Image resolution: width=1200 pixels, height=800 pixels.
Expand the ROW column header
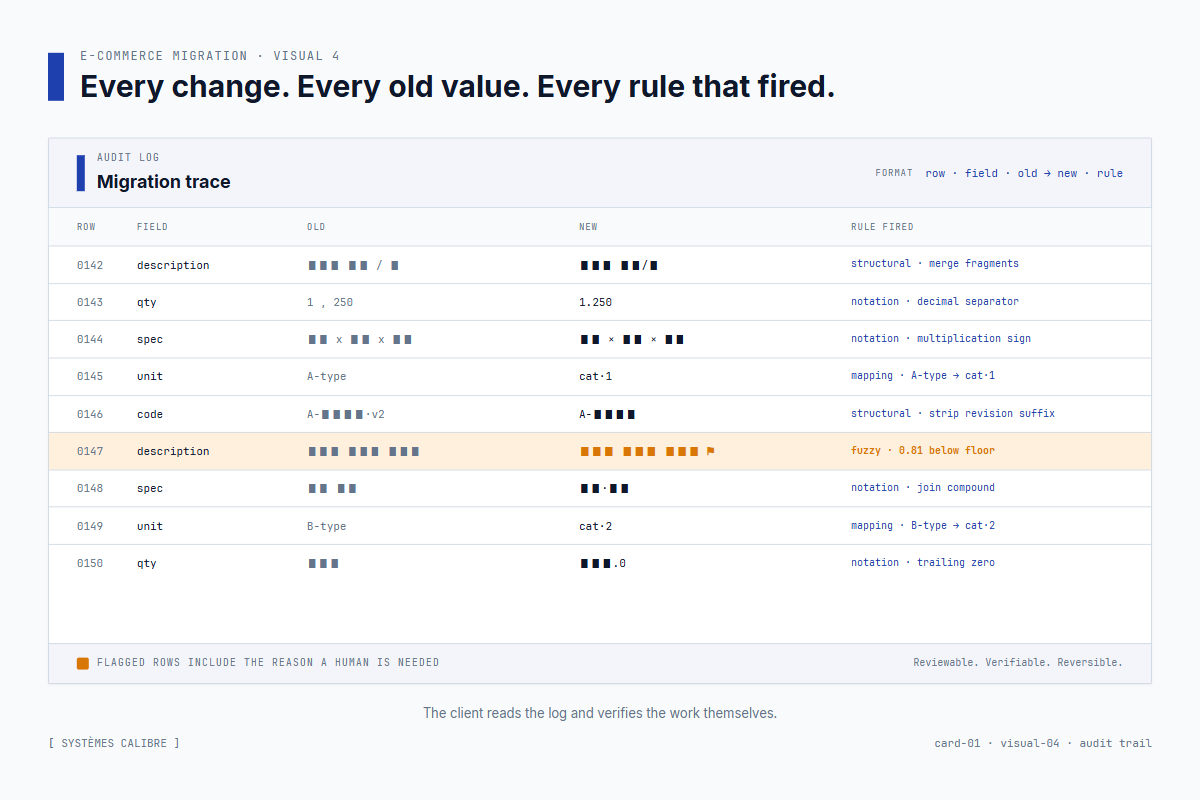86,226
